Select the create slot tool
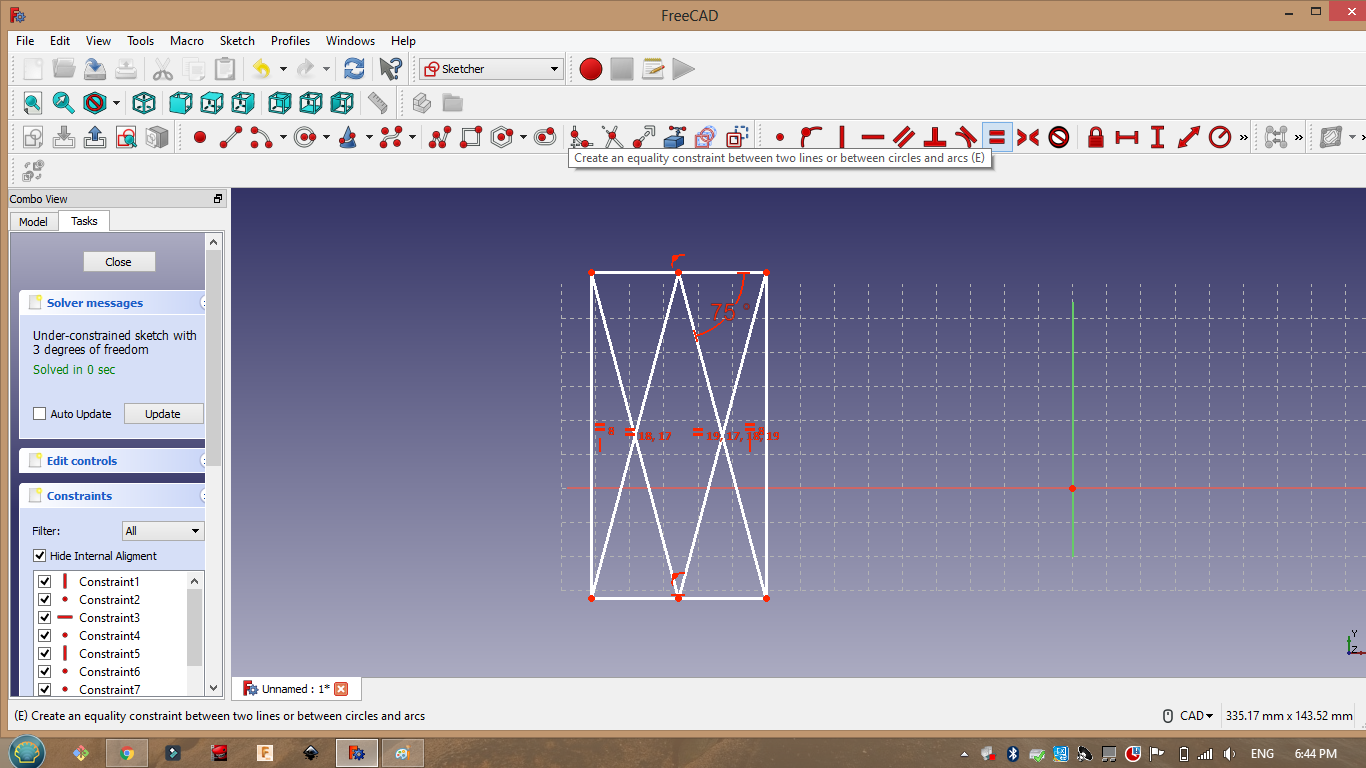Screen dimensions: 1366x768 pos(545,137)
